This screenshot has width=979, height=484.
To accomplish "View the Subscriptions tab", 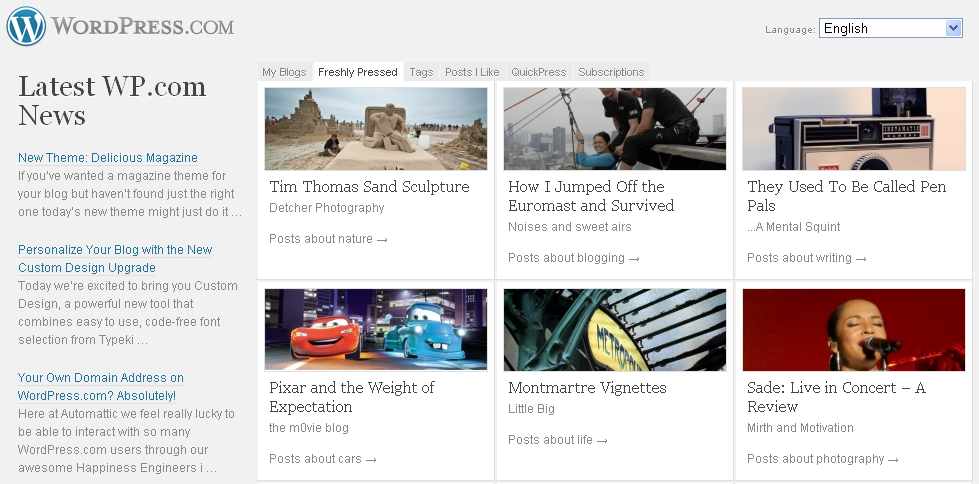I will click(x=611, y=72).
